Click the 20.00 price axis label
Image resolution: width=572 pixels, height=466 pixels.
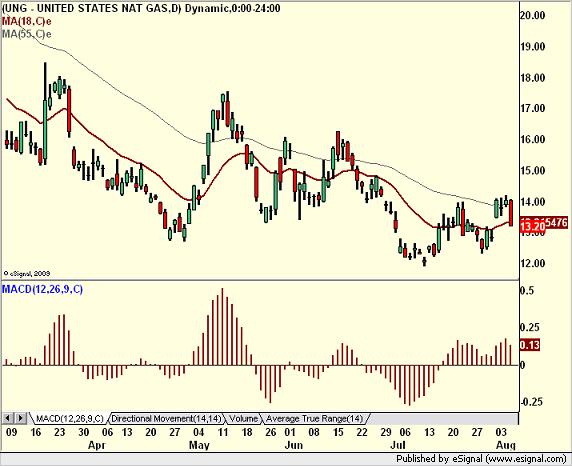(x=533, y=15)
